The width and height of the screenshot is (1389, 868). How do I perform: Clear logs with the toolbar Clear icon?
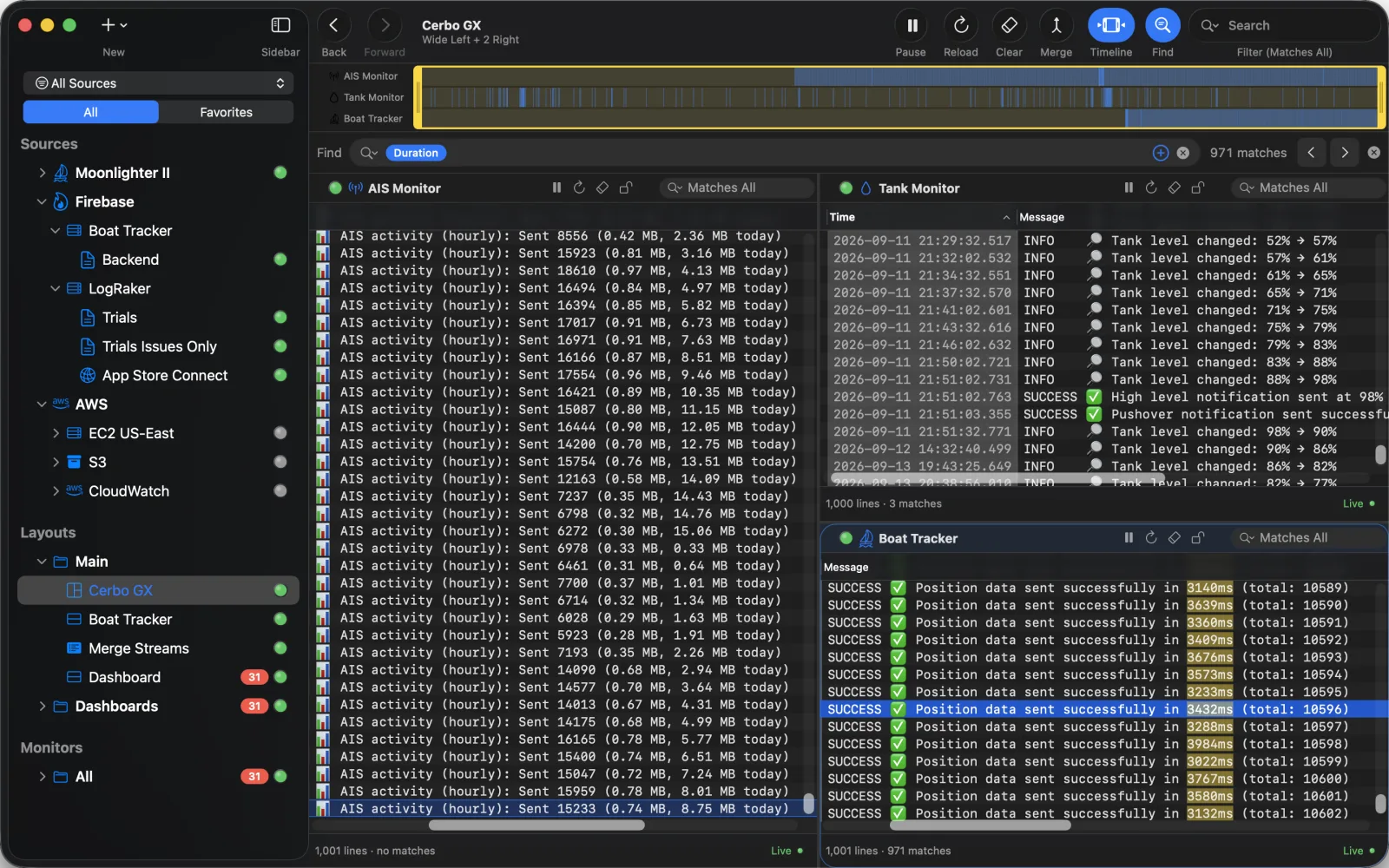1009,26
